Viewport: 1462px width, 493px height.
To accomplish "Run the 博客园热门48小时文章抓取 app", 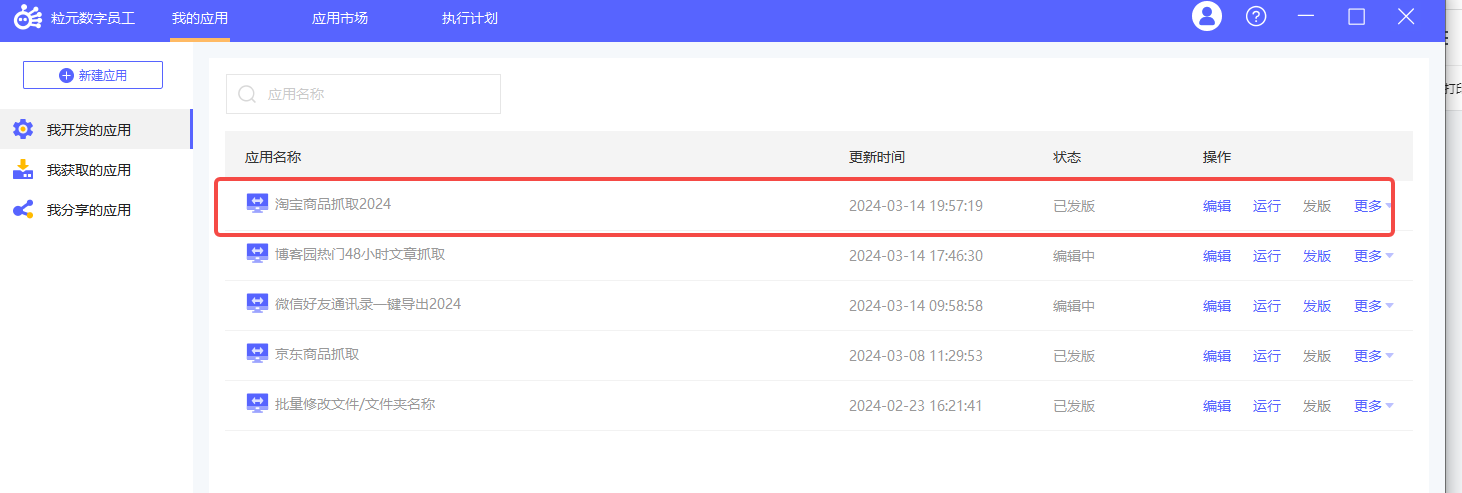I will 1267,256.
